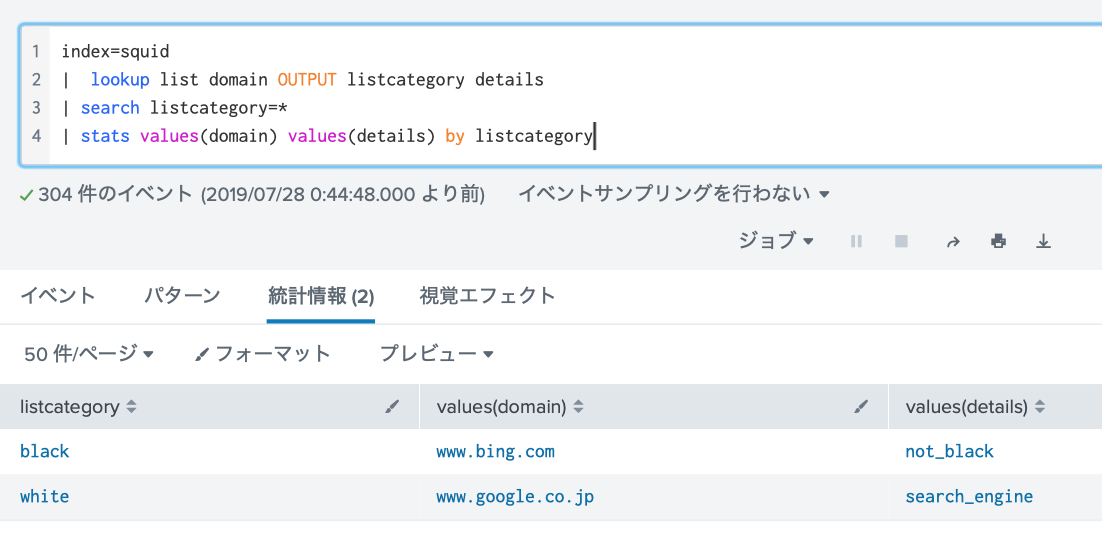
Task: Sort by values(details) column arrows
Action: [x=1039, y=407]
